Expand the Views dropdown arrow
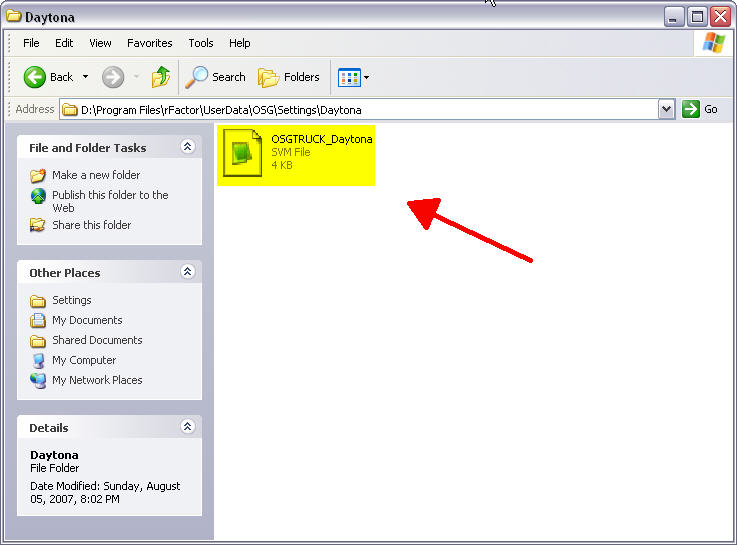Image resolution: width=737 pixels, height=545 pixels. pyautogui.click(x=367, y=78)
